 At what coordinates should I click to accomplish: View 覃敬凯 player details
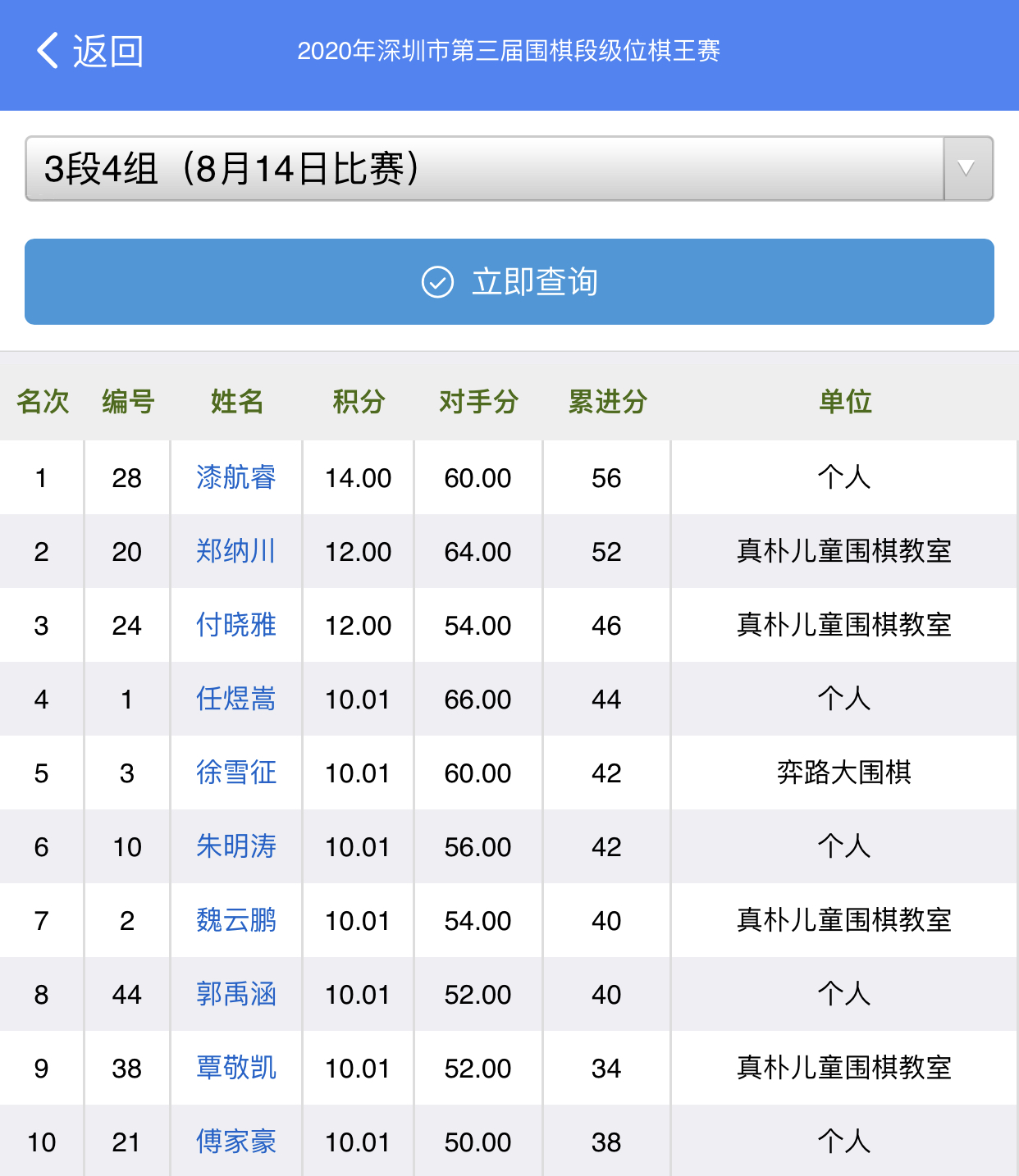pyautogui.click(x=236, y=1068)
